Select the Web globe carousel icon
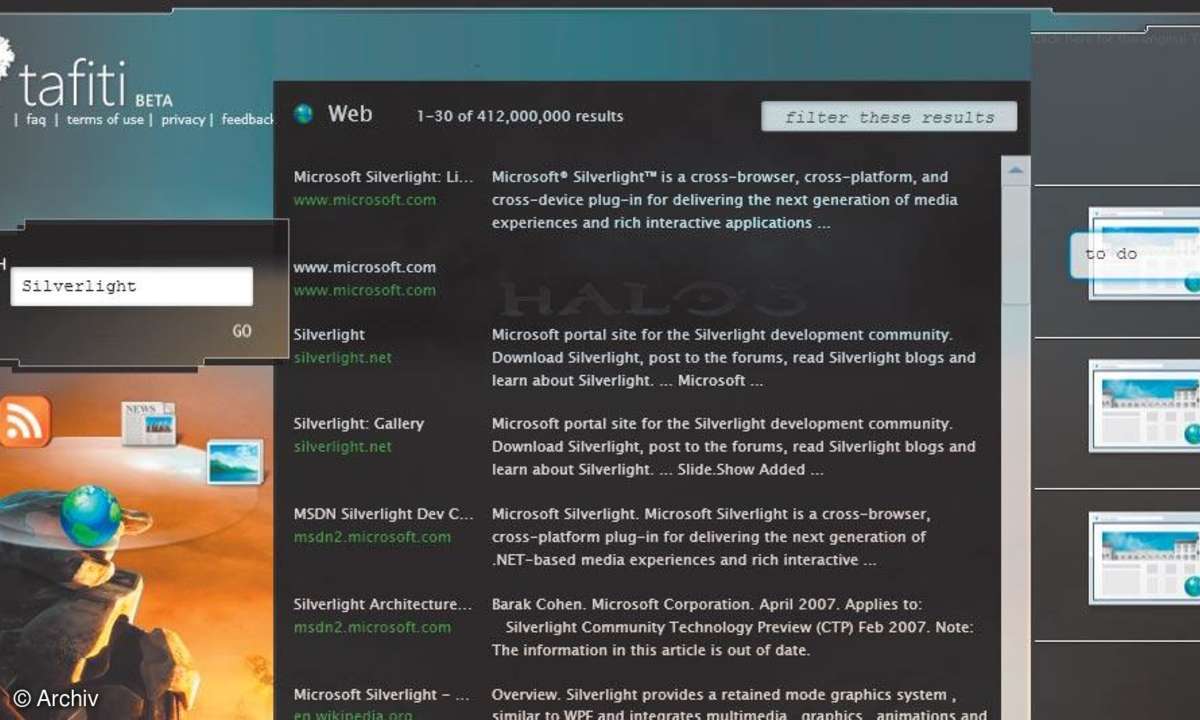 [90, 516]
